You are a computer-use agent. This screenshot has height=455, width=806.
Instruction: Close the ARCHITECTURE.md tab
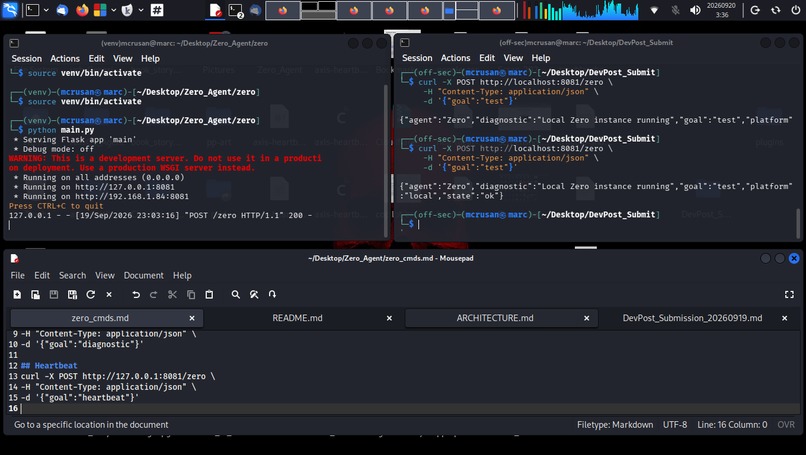[587, 318]
